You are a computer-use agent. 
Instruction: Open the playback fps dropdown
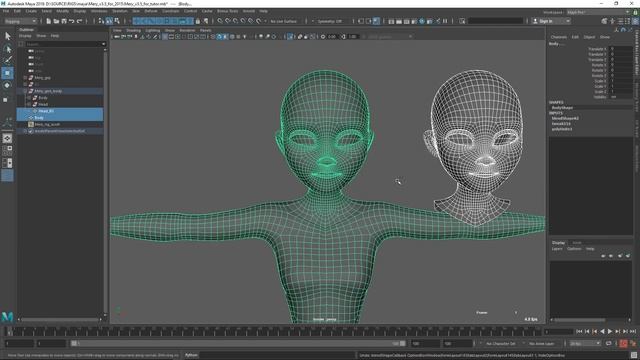(585, 344)
